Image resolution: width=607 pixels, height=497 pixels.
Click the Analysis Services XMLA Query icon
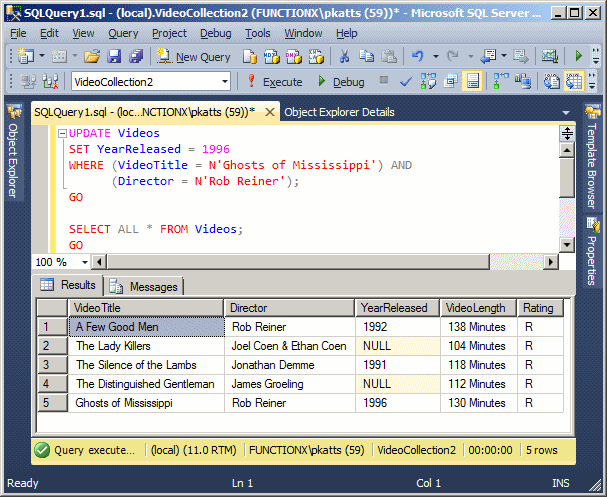point(316,57)
